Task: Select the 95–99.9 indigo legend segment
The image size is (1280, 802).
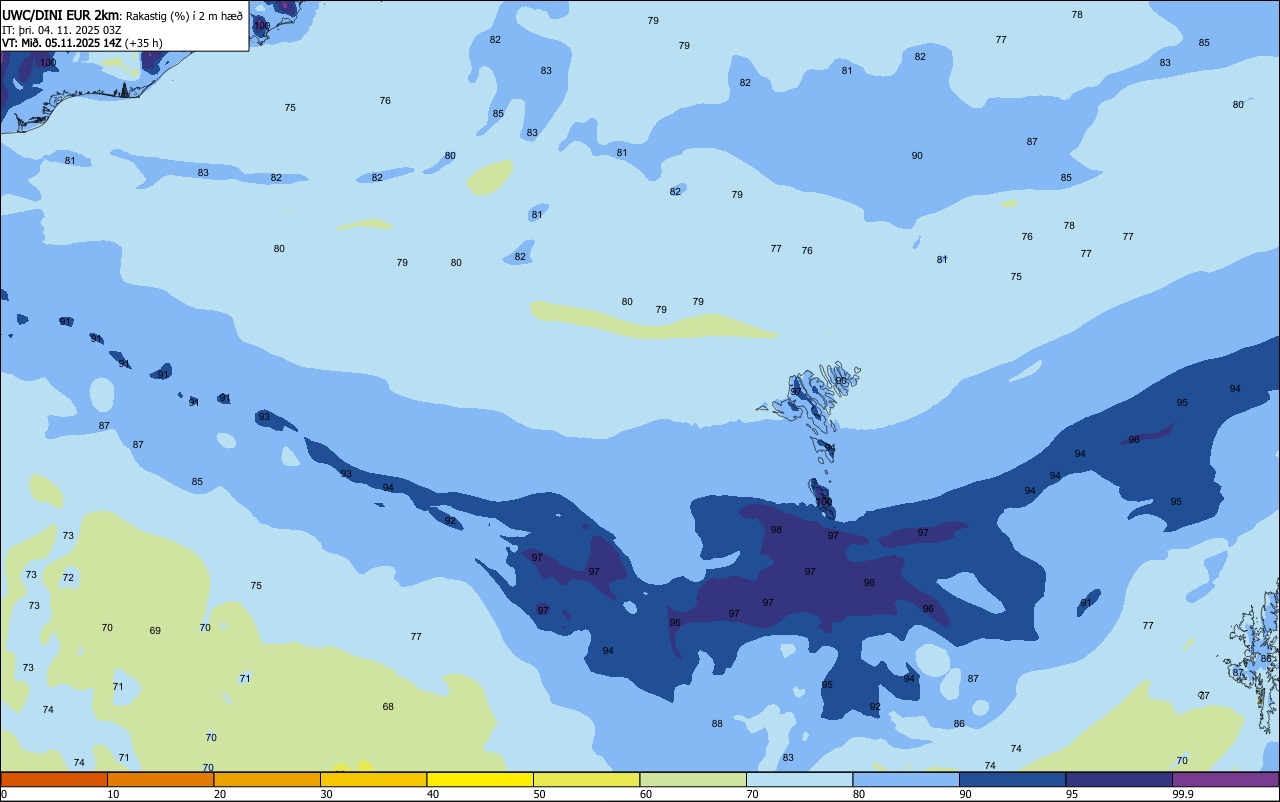Action: coord(1119,779)
